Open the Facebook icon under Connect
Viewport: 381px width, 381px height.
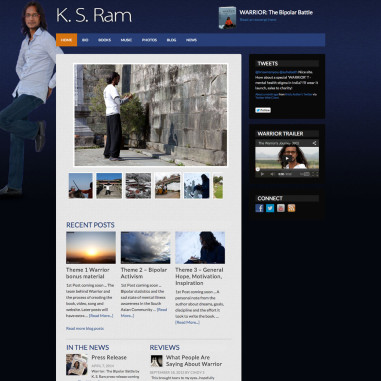pyautogui.click(x=259, y=208)
